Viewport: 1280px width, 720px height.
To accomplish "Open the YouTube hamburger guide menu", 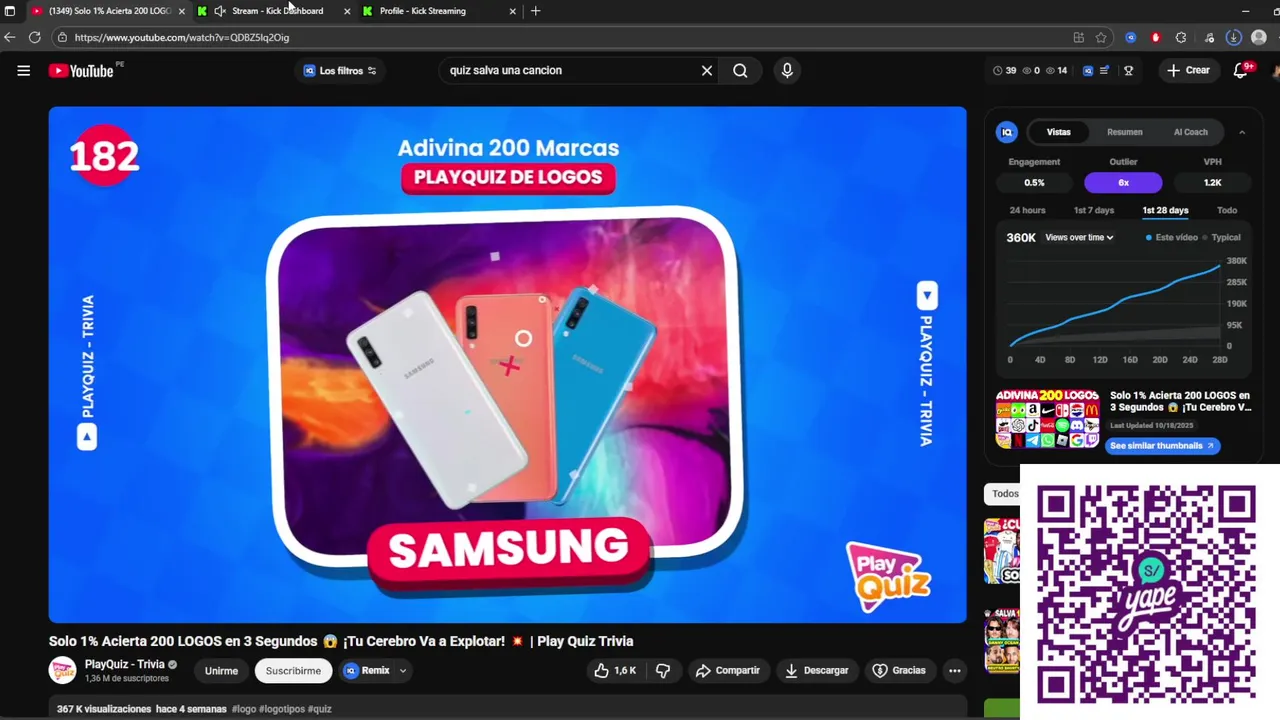I will tap(23, 71).
